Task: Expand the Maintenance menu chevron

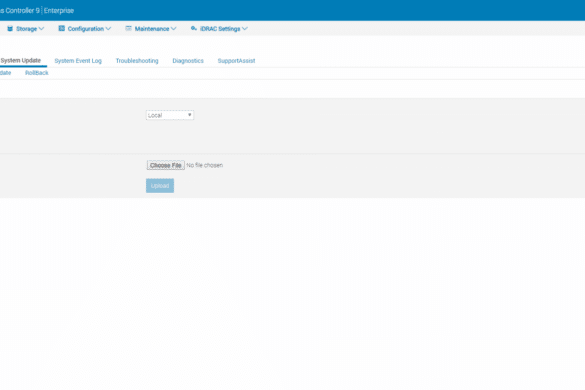Action: (173, 28)
